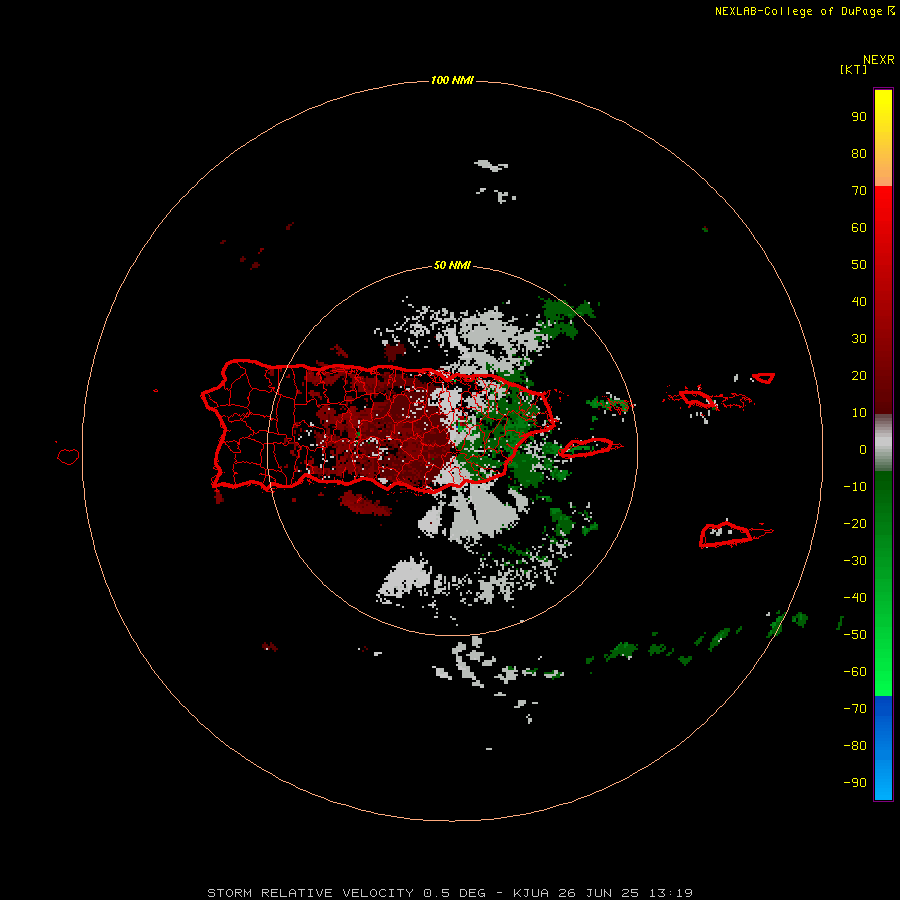Screen dimensions: 900x900
Task: Click the 0 value on the velocity scale
Action: (863, 450)
